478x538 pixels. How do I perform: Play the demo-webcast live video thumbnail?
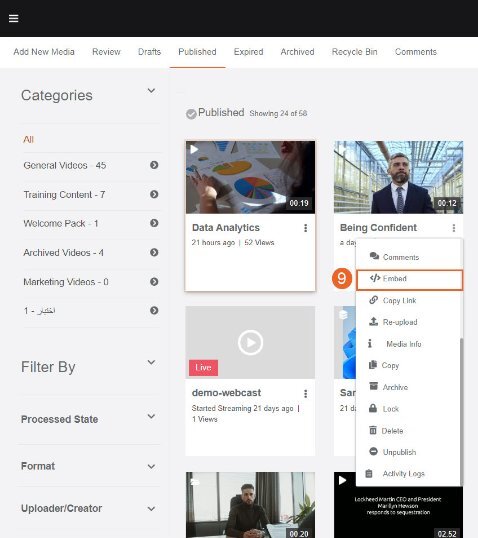tap(250, 342)
